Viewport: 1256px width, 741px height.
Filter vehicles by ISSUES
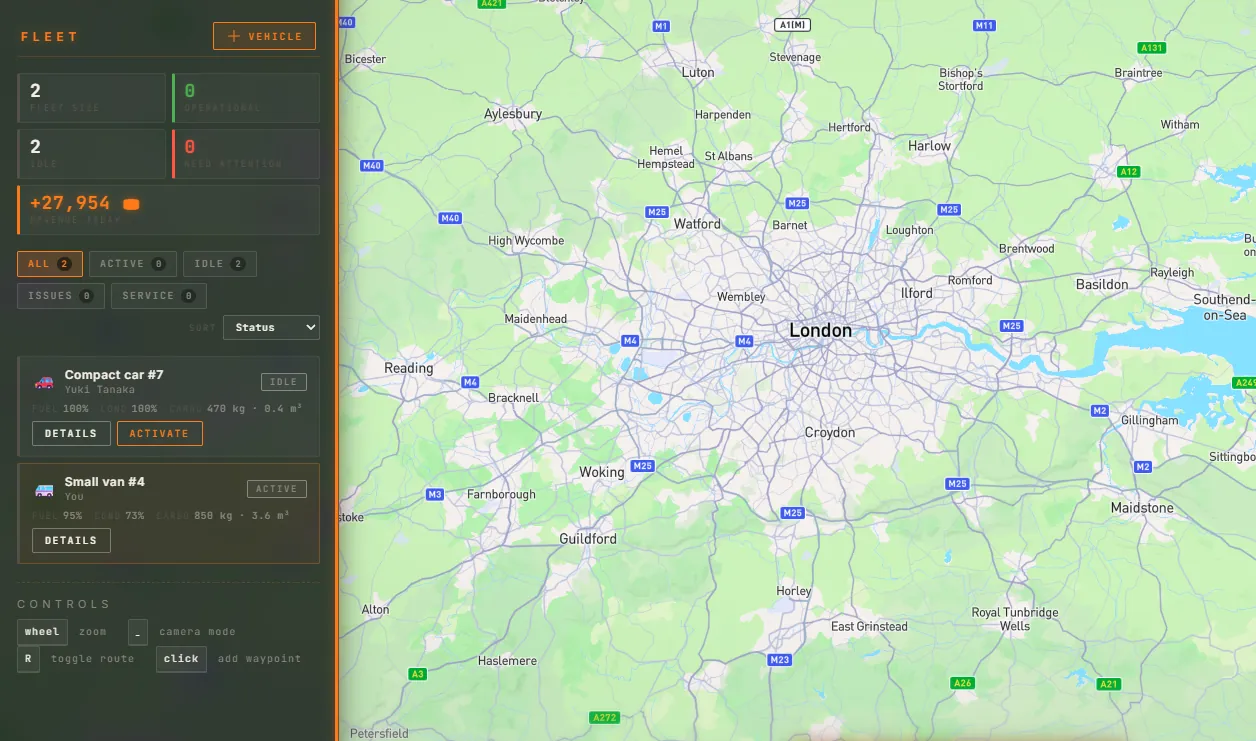pos(61,296)
